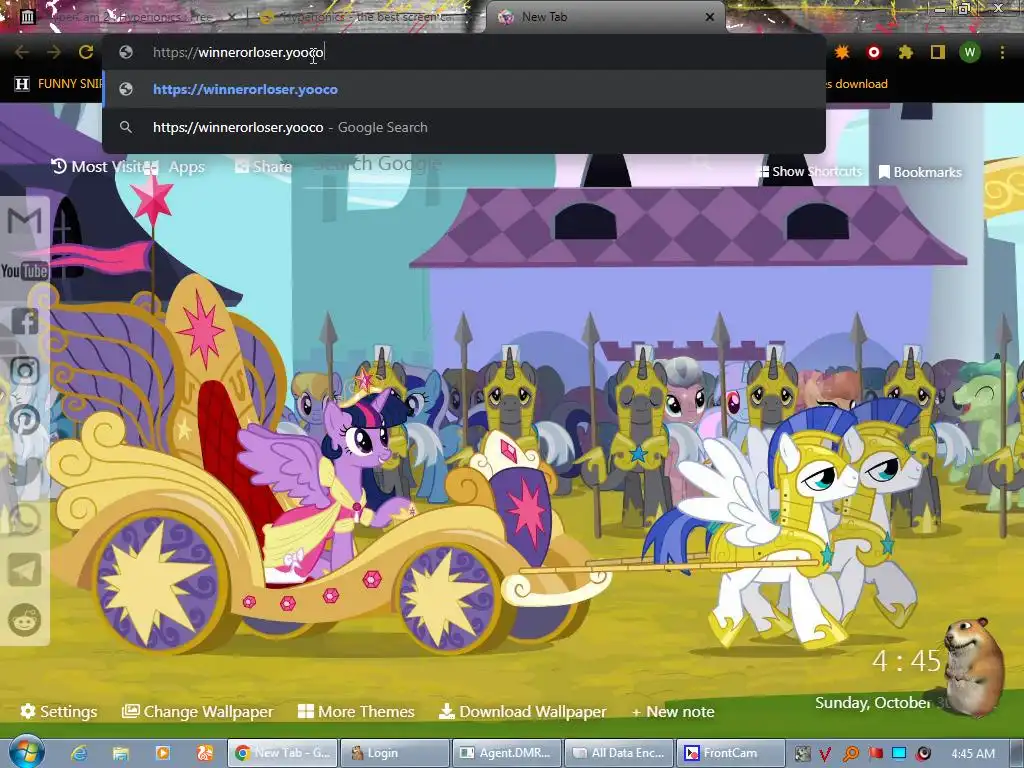Open the download bookmark on the bookmarks bar
The image size is (1024, 768).
pos(857,84)
